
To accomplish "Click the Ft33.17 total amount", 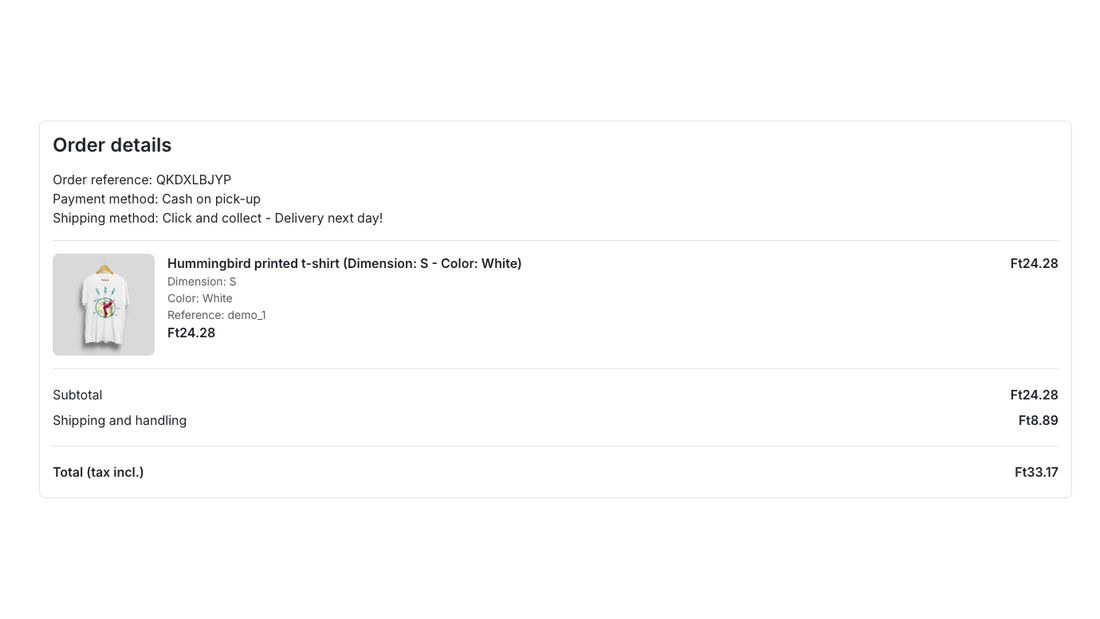I will coord(1036,472).
